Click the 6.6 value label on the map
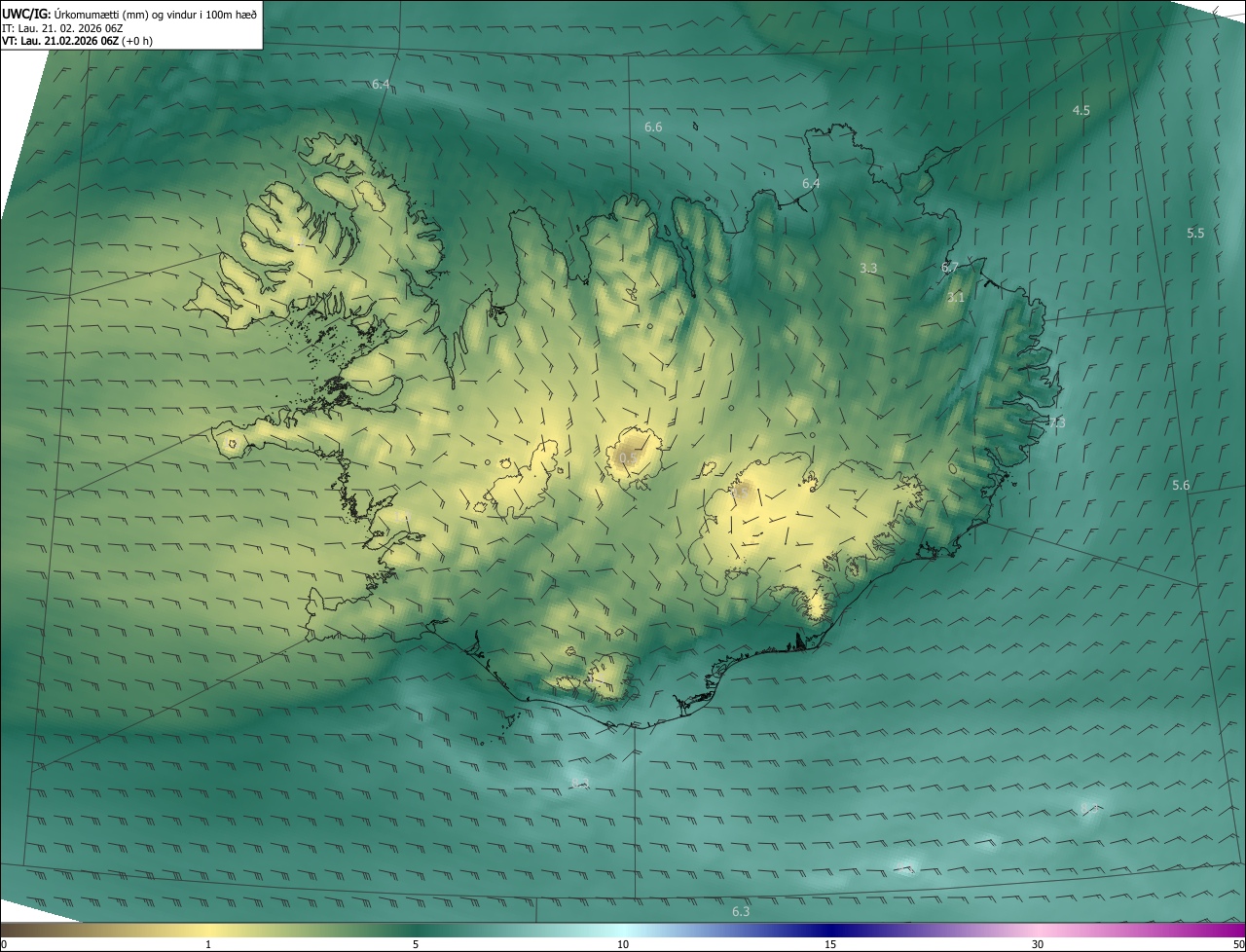1246x952 pixels. 653,128
